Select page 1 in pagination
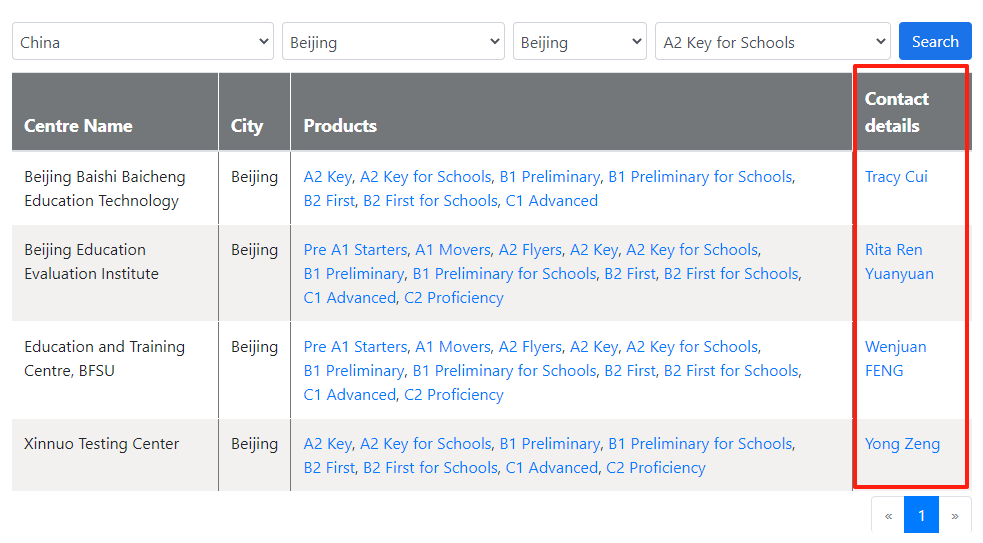This screenshot has height=543, width=983. click(921, 515)
